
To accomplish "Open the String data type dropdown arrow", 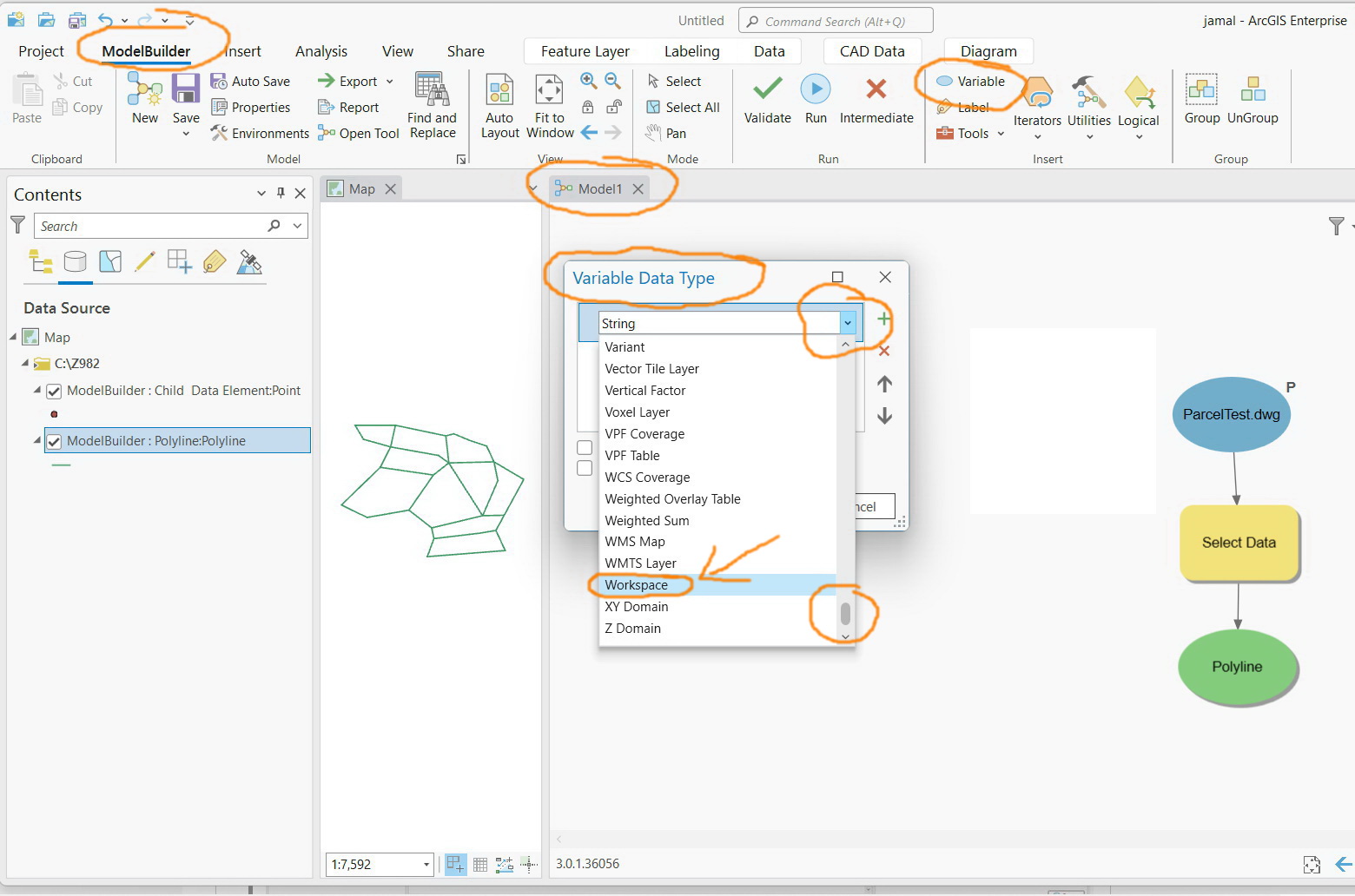I will (x=848, y=323).
